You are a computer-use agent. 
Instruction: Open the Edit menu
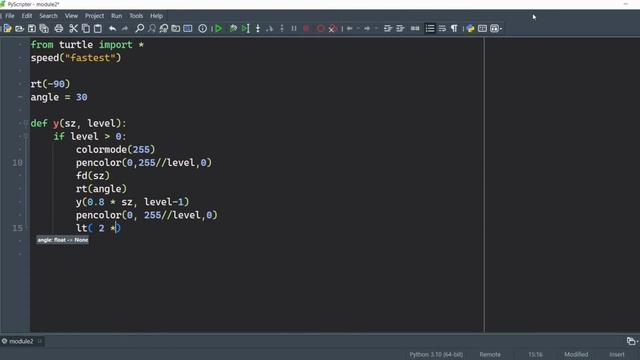(x=27, y=16)
